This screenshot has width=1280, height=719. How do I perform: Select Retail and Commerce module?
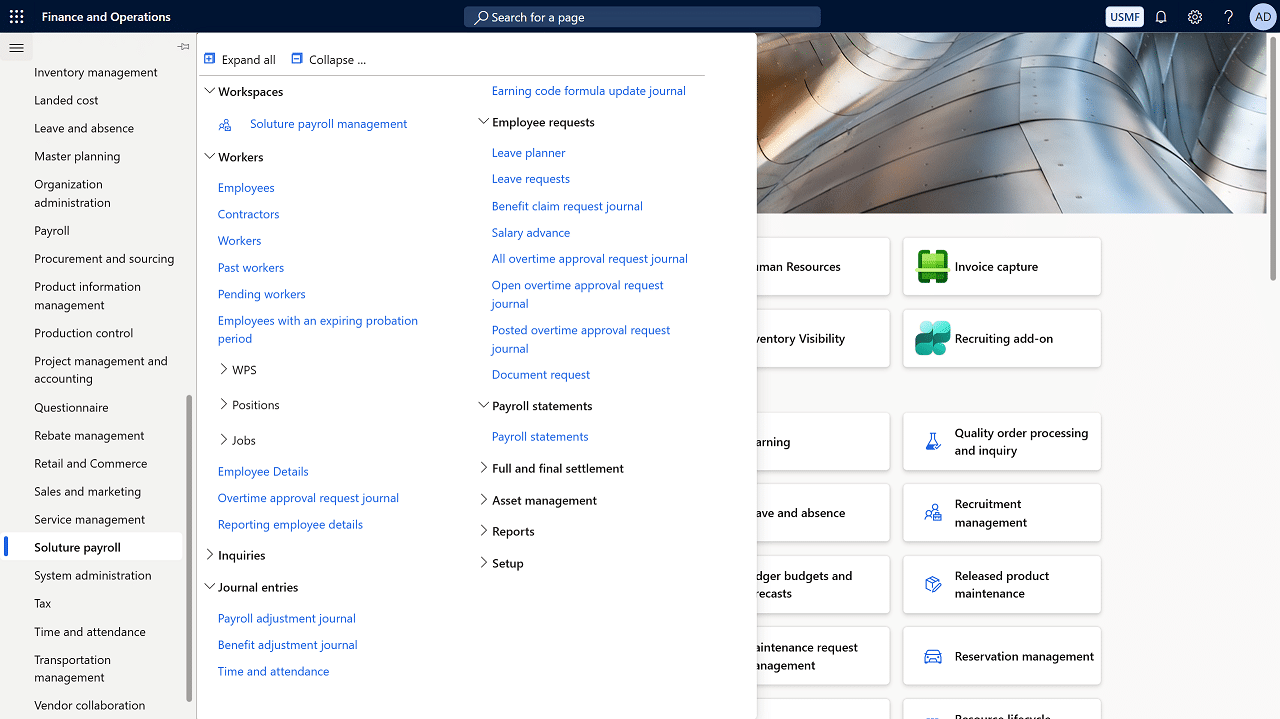coord(90,463)
